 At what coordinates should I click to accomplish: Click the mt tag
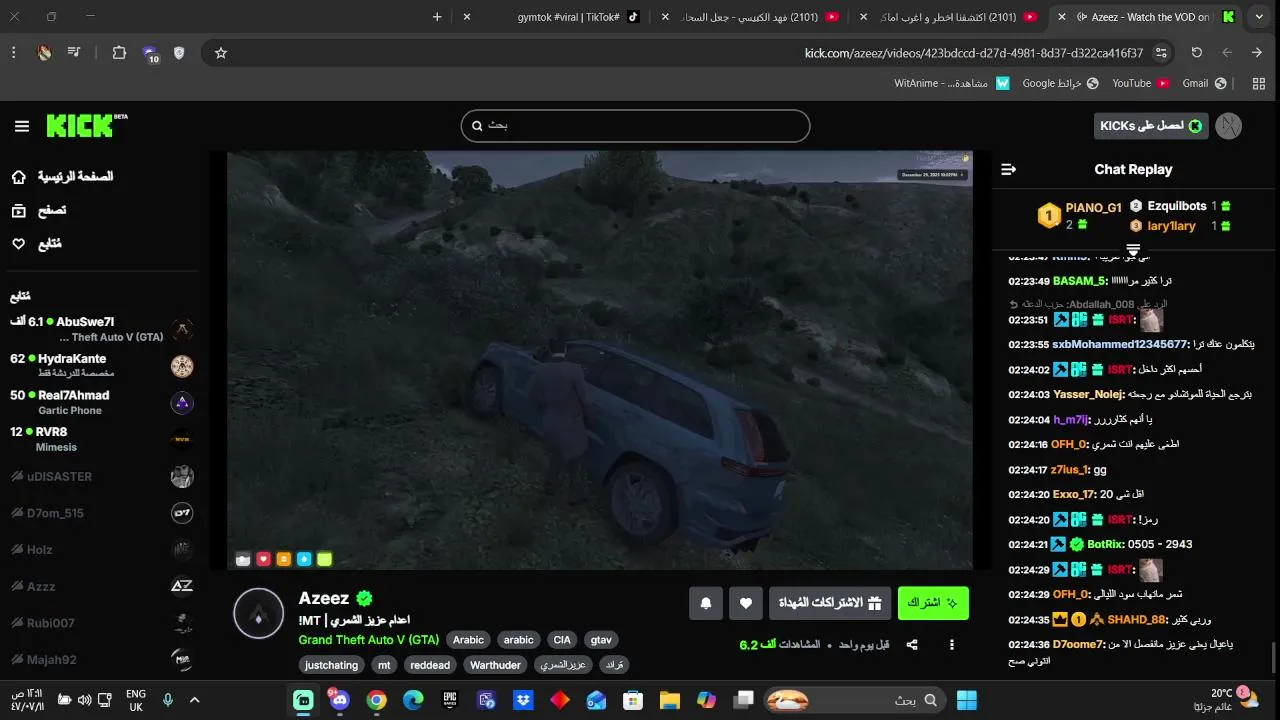(384, 665)
